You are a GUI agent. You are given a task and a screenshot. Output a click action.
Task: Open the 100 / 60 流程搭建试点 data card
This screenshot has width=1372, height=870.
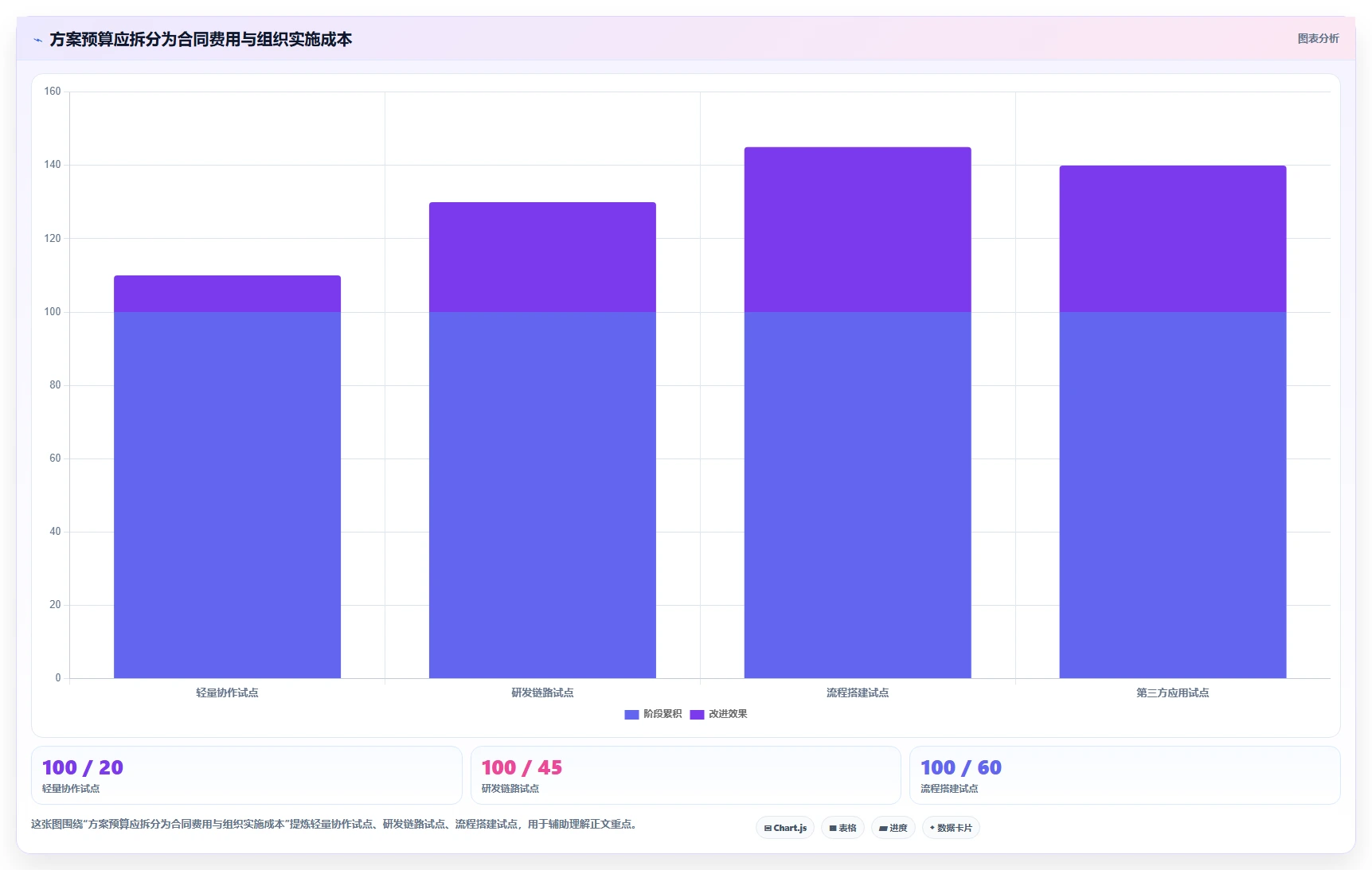pyautogui.click(x=1125, y=775)
